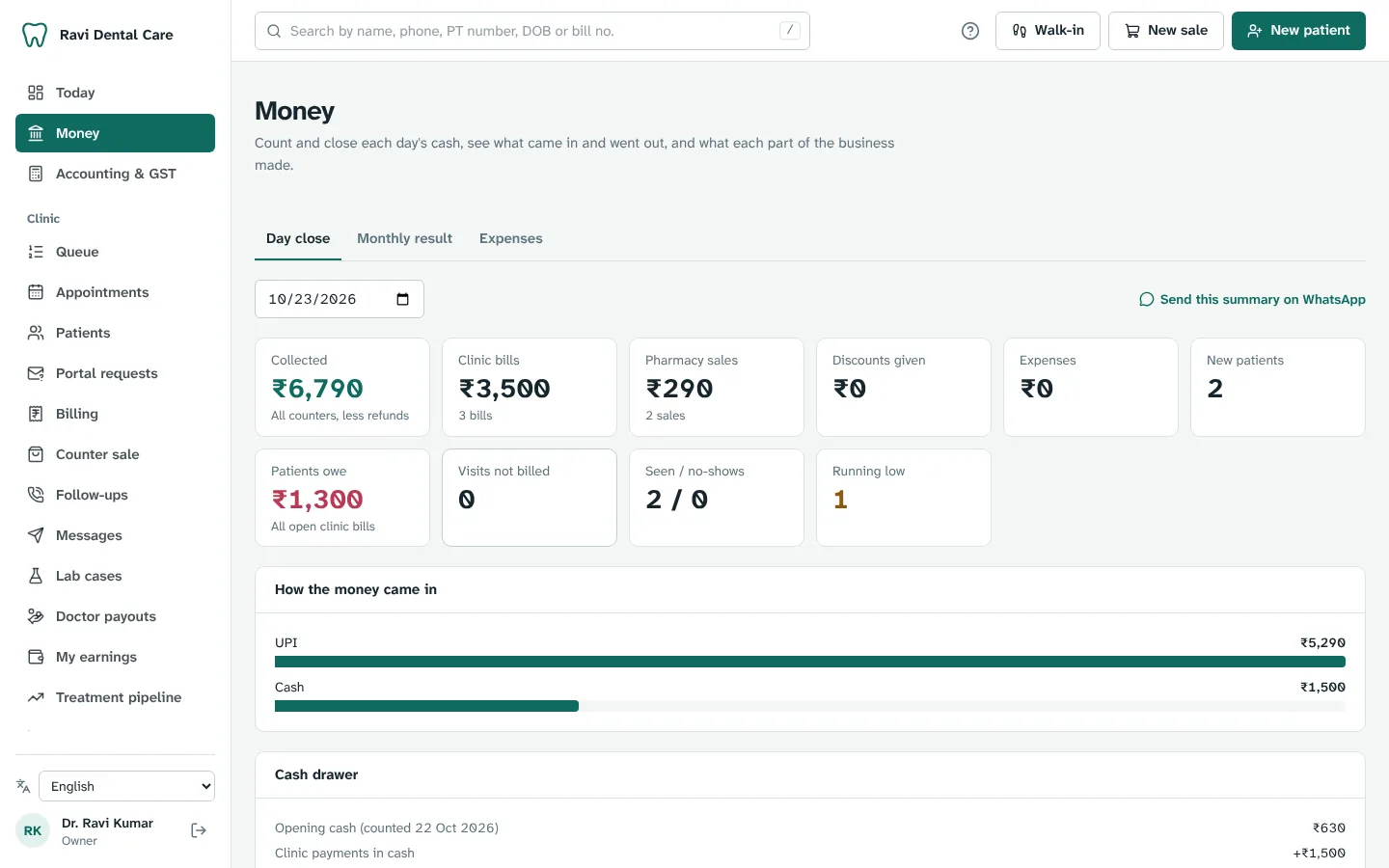This screenshot has width=1389, height=868.
Task: Send this summary on WhatsApp
Action: pos(1252,299)
